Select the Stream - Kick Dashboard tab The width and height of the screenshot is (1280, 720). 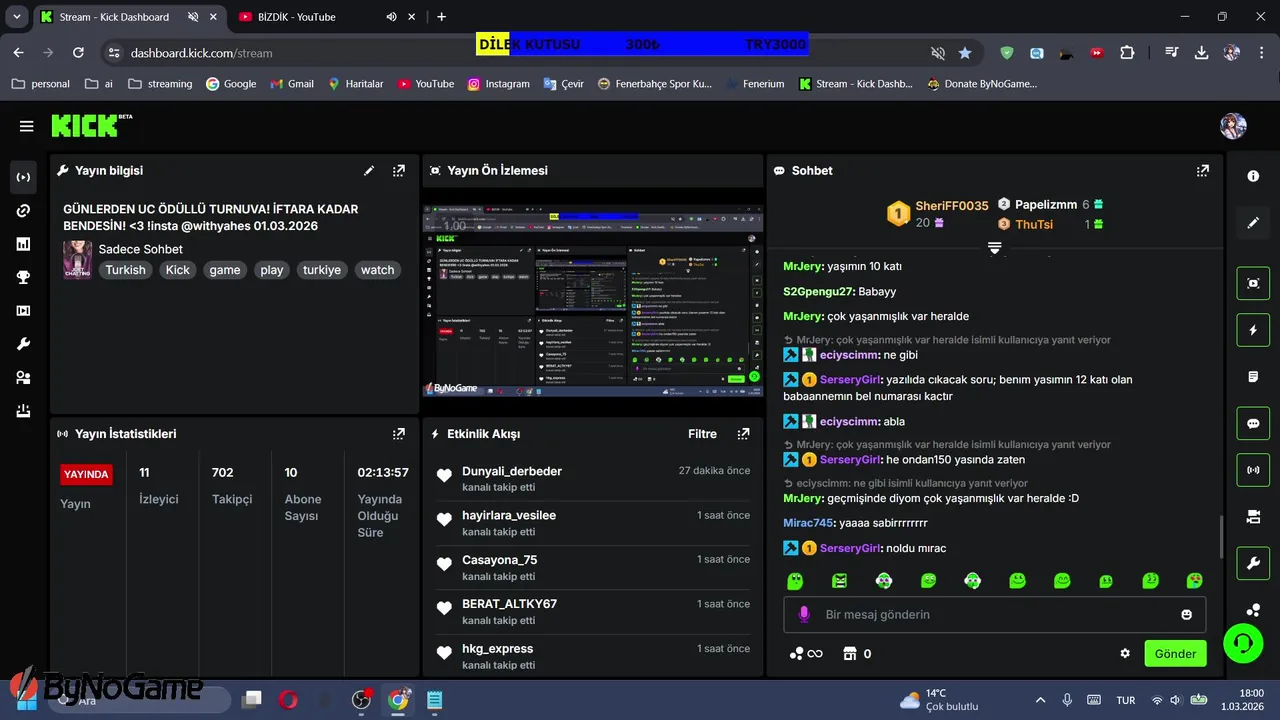click(114, 17)
